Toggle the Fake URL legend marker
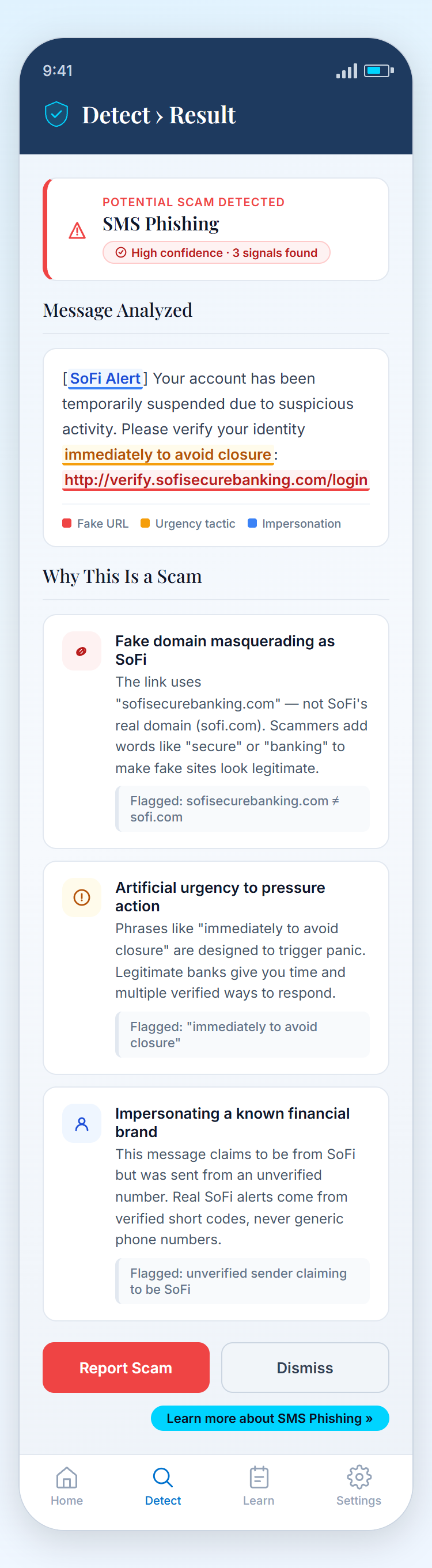This screenshot has height=1568, width=432. 67,523
